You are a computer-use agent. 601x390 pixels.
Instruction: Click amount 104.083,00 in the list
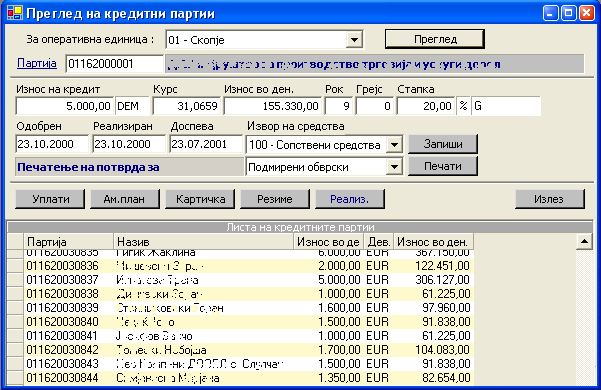coord(442,350)
